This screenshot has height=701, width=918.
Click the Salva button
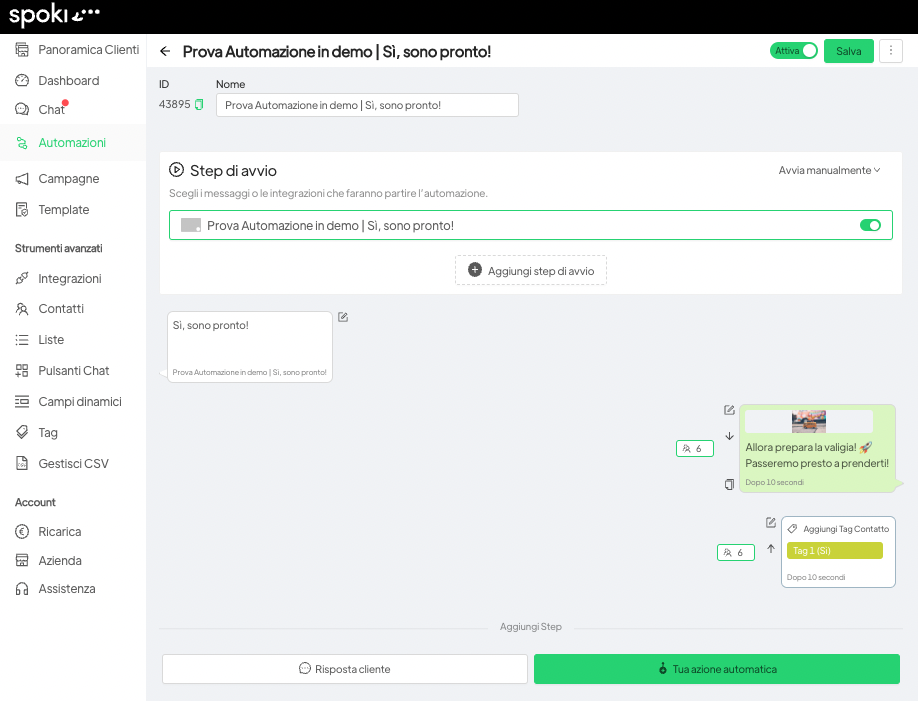coord(848,51)
